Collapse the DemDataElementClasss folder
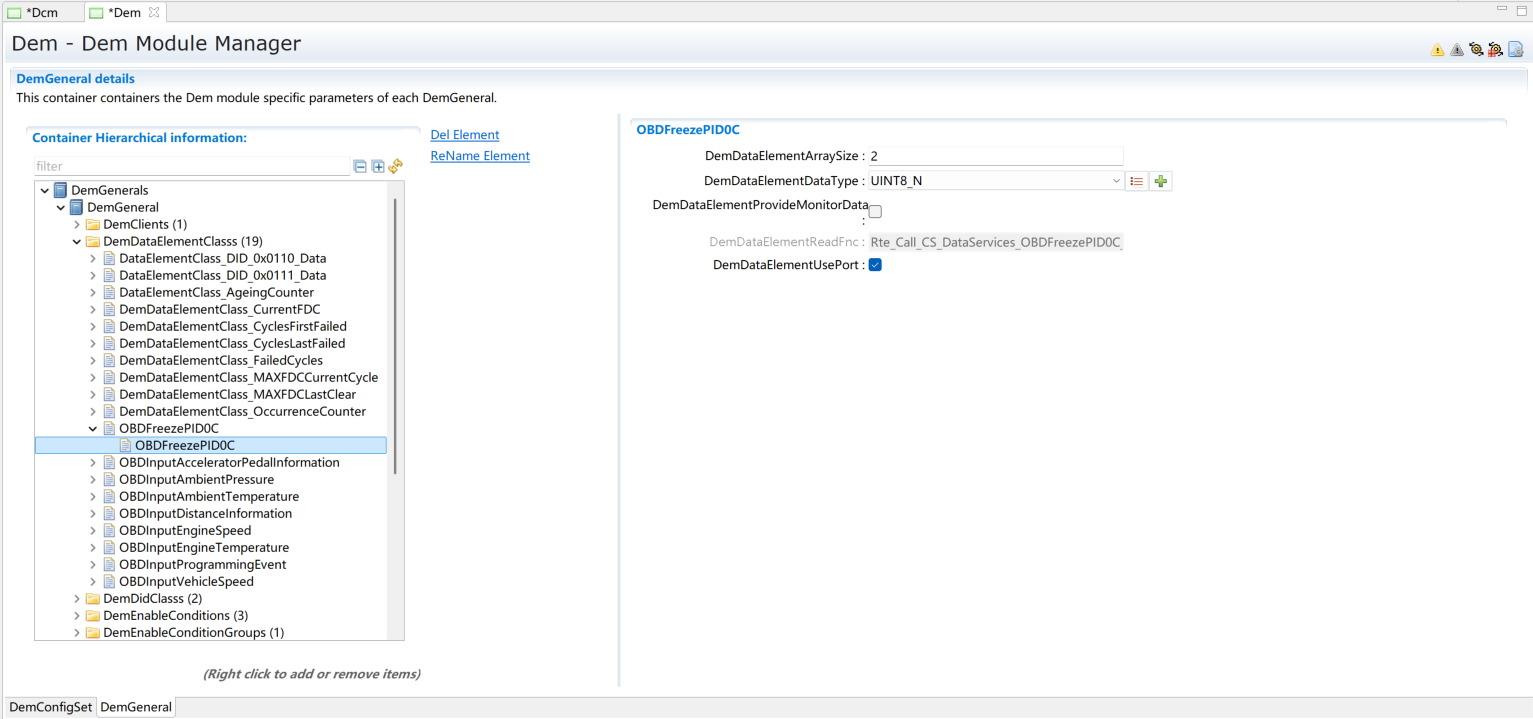Image resolution: width=1533 pixels, height=719 pixels. point(77,241)
